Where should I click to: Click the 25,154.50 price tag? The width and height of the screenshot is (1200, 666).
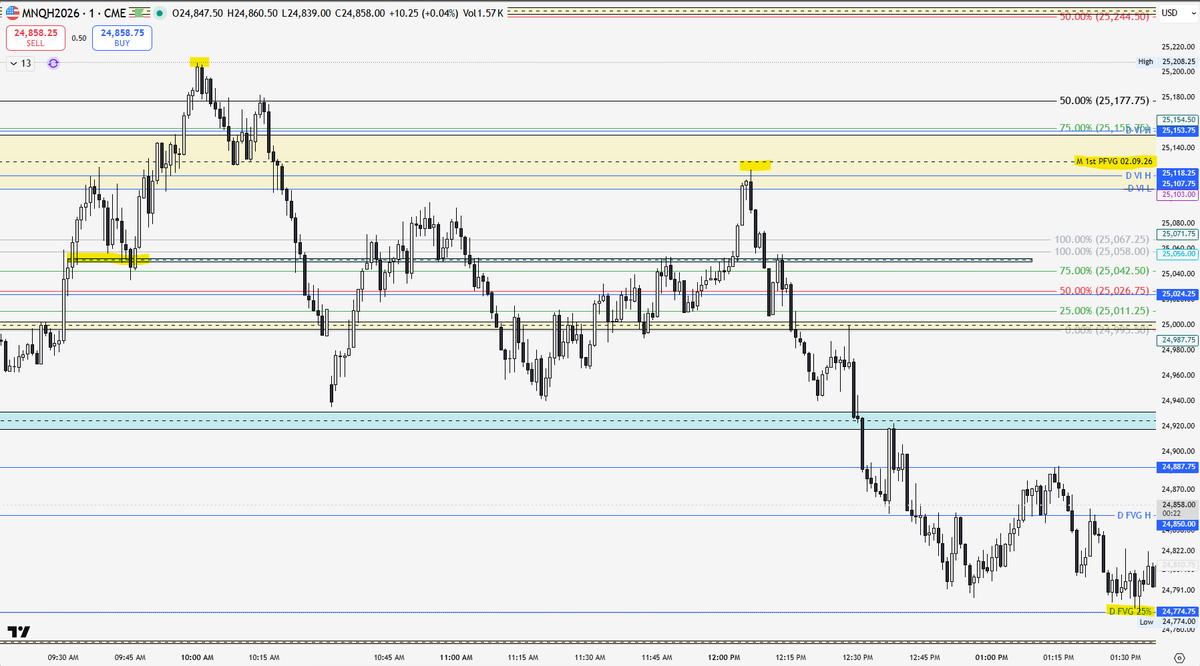(1177, 119)
